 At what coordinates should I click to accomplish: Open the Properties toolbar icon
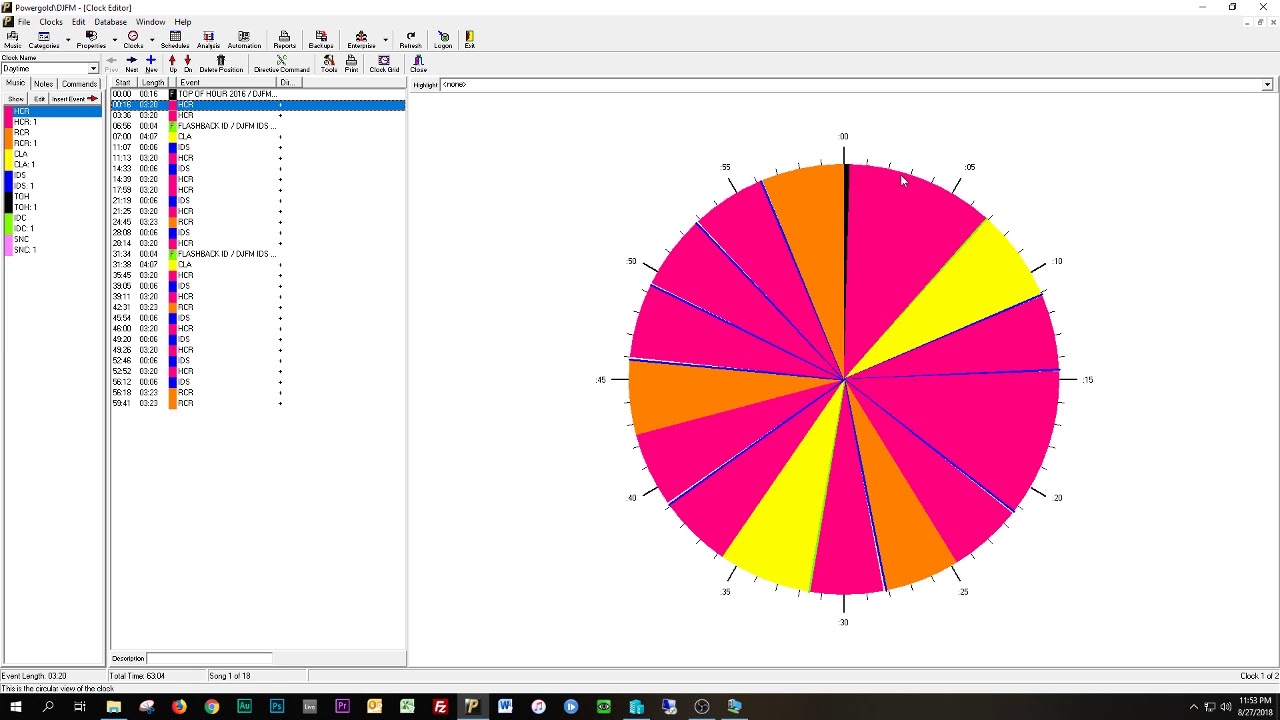[91, 39]
